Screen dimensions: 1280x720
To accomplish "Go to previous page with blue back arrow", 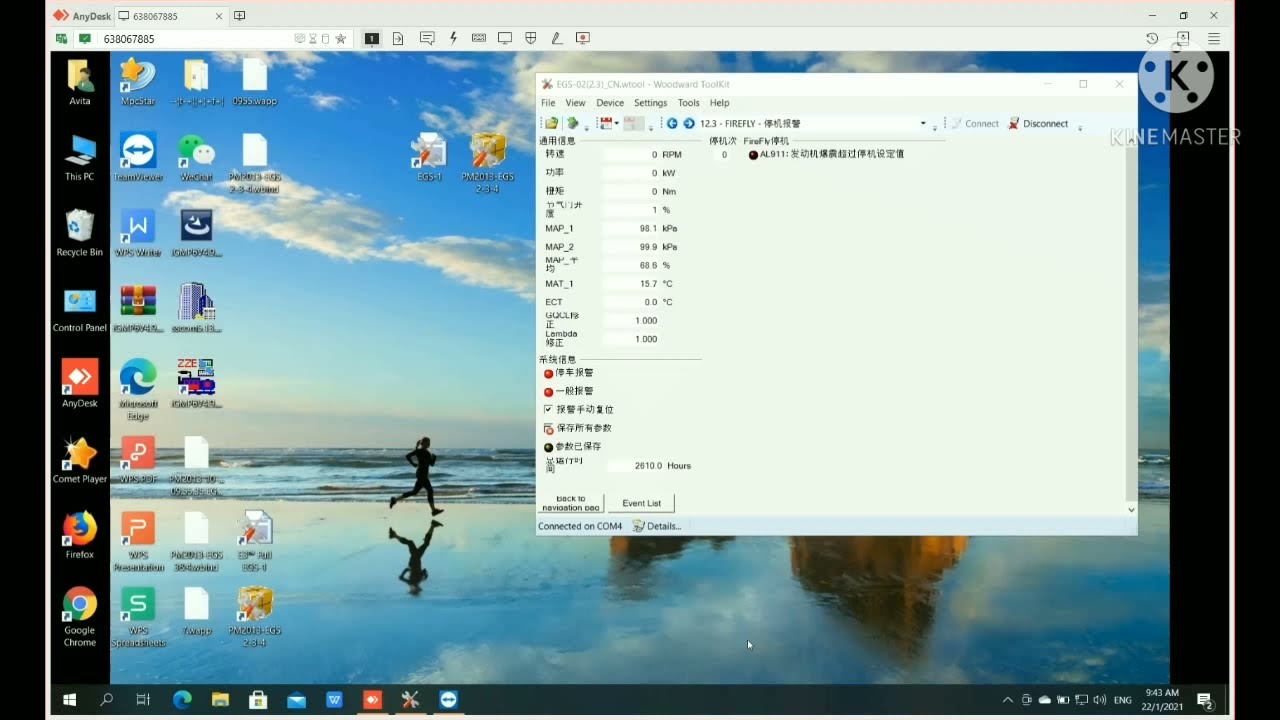I will click(x=672, y=123).
